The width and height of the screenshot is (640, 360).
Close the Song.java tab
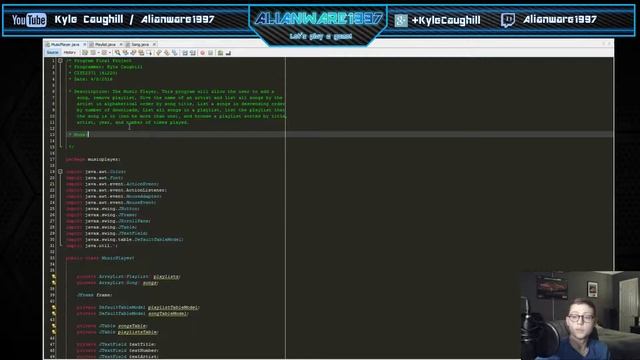154,44
